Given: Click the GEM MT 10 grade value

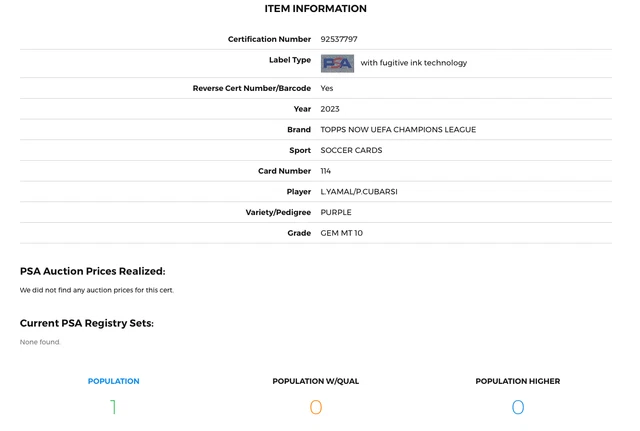Looking at the screenshot, I should 342,233.
